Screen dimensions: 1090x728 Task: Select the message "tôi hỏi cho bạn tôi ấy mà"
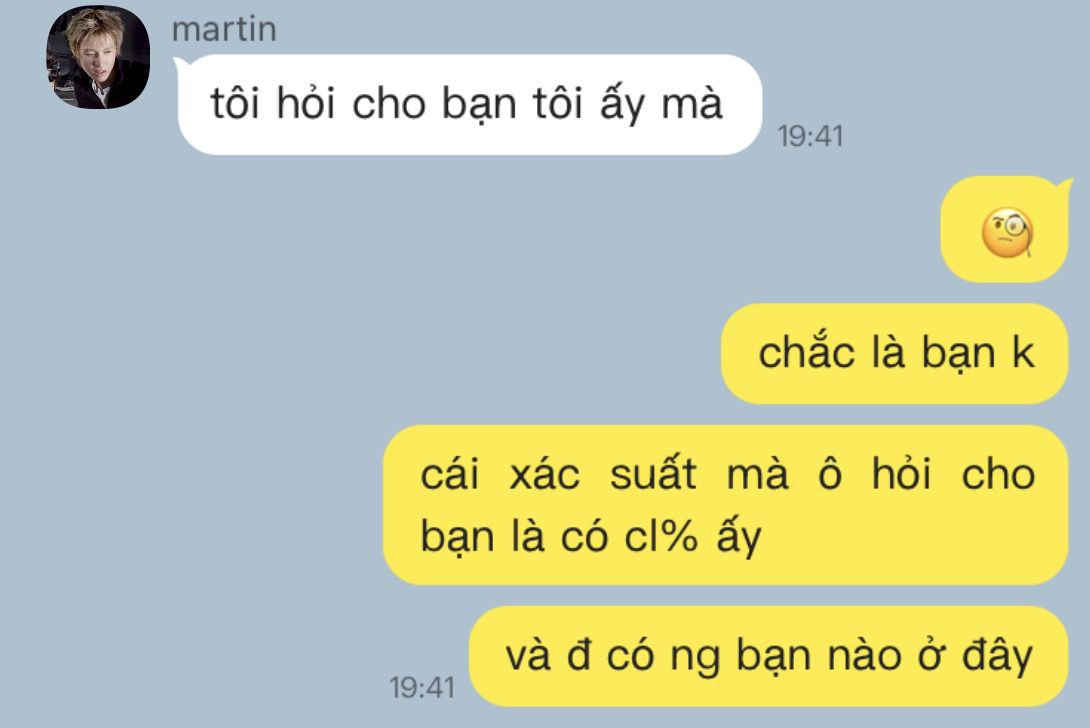470,104
